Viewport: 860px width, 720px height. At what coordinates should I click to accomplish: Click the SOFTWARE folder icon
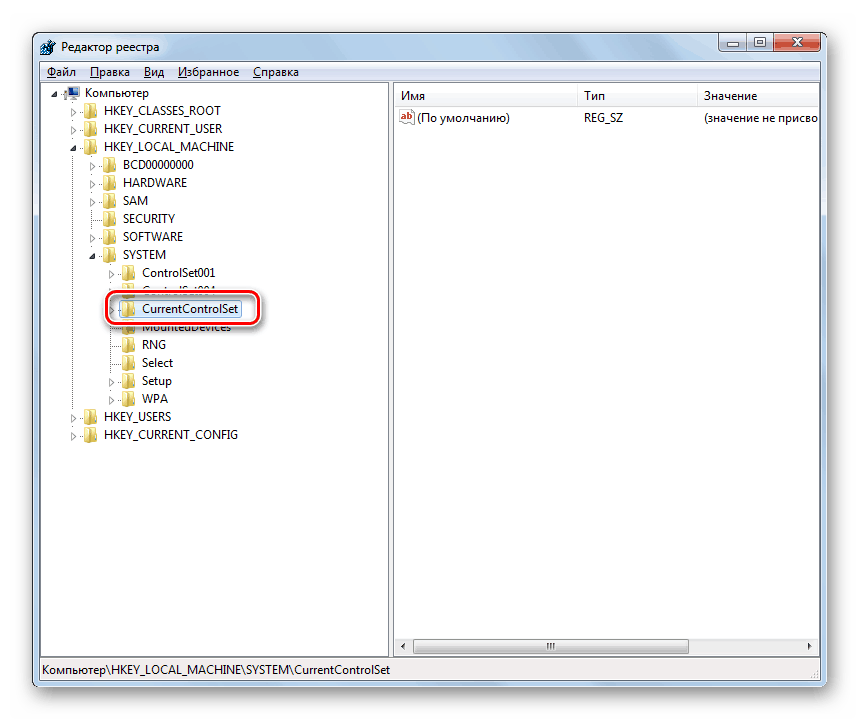point(110,236)
